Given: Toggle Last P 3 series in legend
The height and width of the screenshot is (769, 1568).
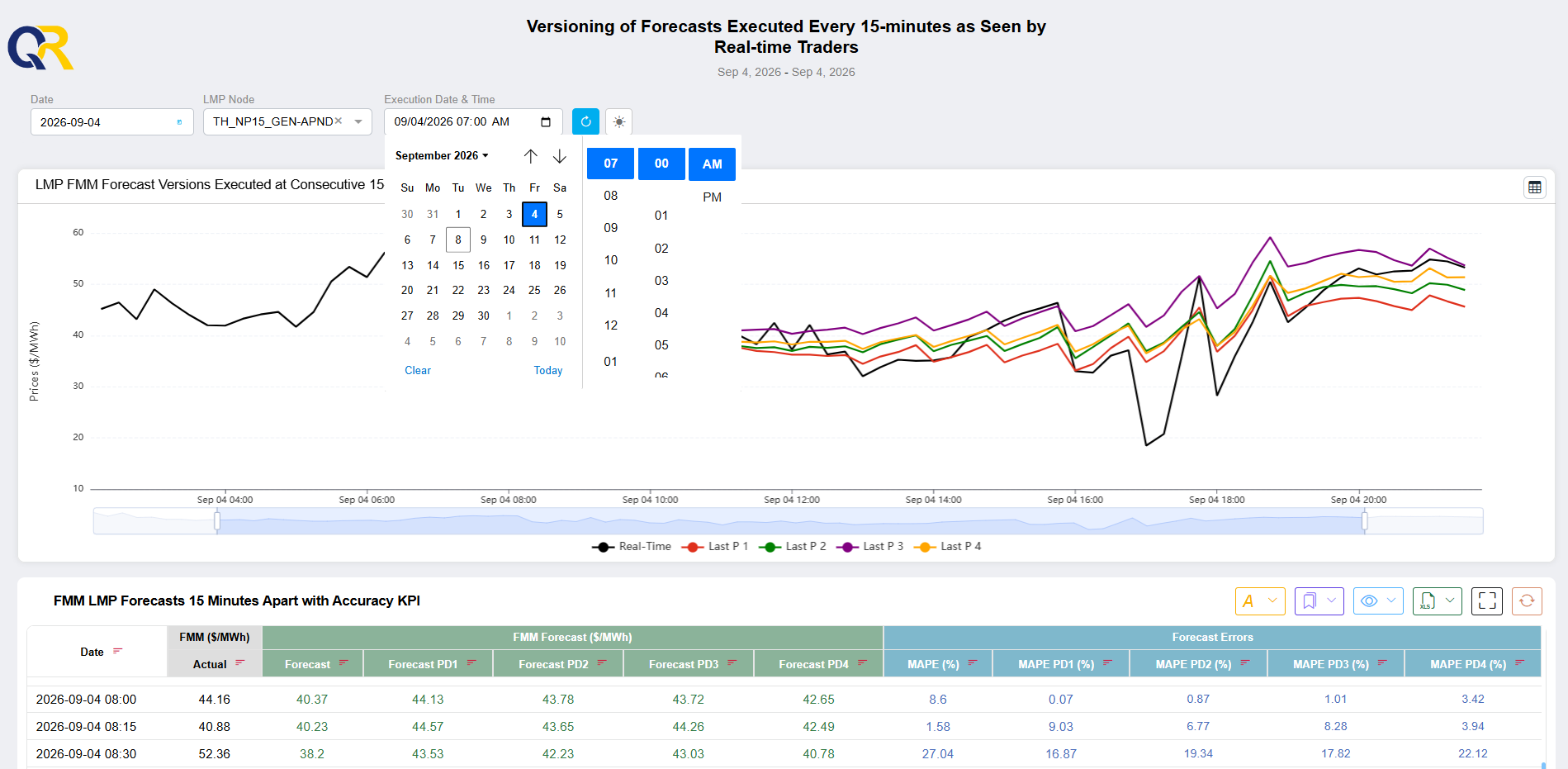Looking at the screenshot, I should pyautogui.click(x=870, y=547).
